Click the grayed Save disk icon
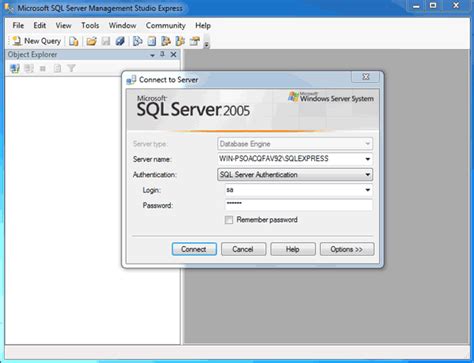 [x=106, y=41]
